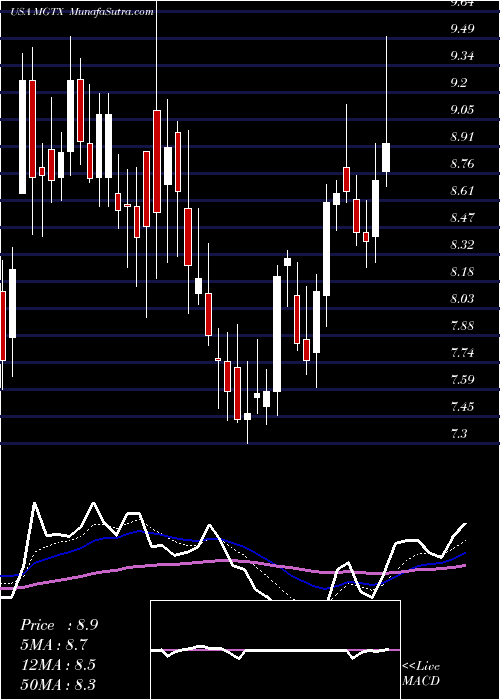Click the tall white rally candle near 7.59–8.18

[277, 334]
